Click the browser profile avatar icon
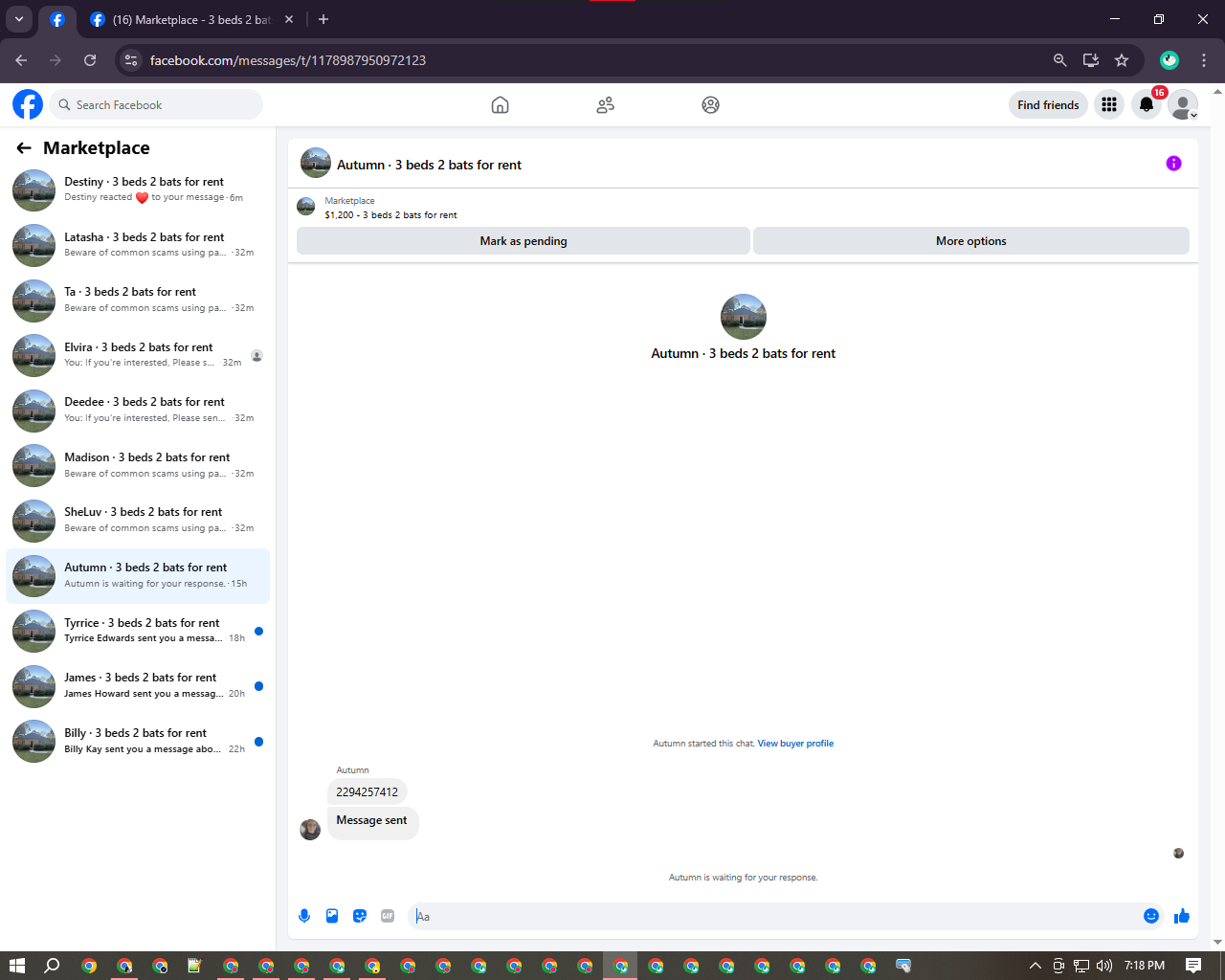1225x980 pixels. (x=1169, y=60)
